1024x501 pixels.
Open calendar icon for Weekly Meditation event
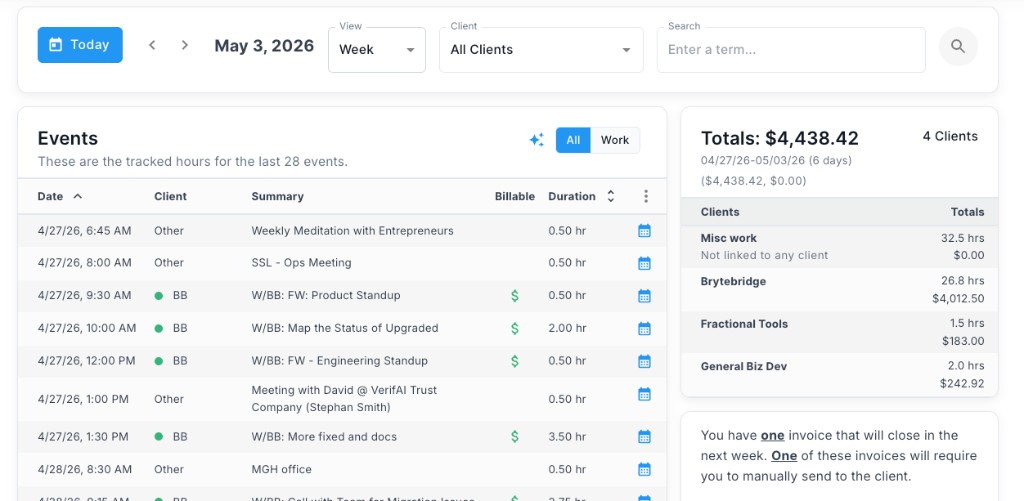[x=644, y=231]
